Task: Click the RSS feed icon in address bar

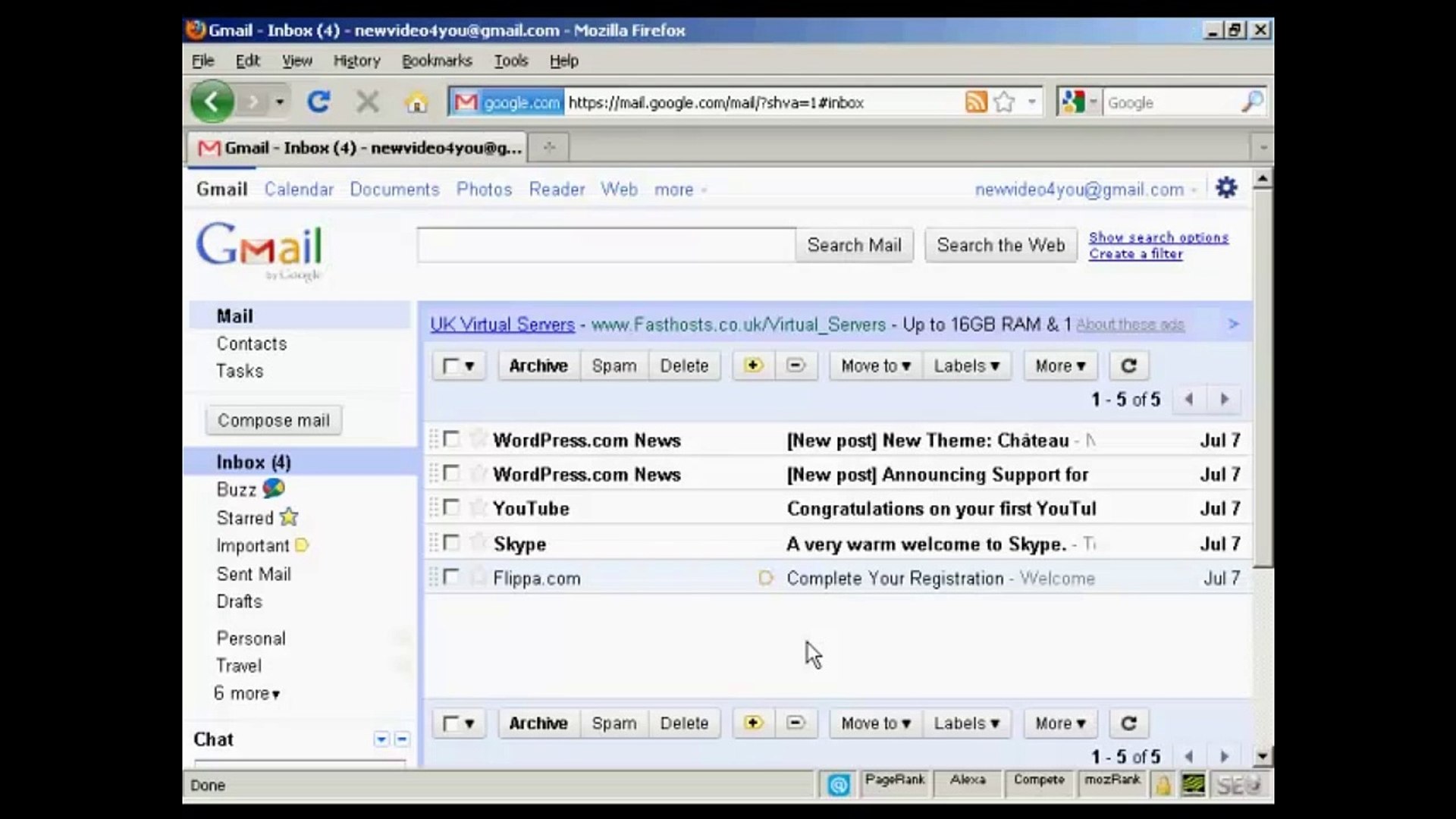Action: [978, 101]
